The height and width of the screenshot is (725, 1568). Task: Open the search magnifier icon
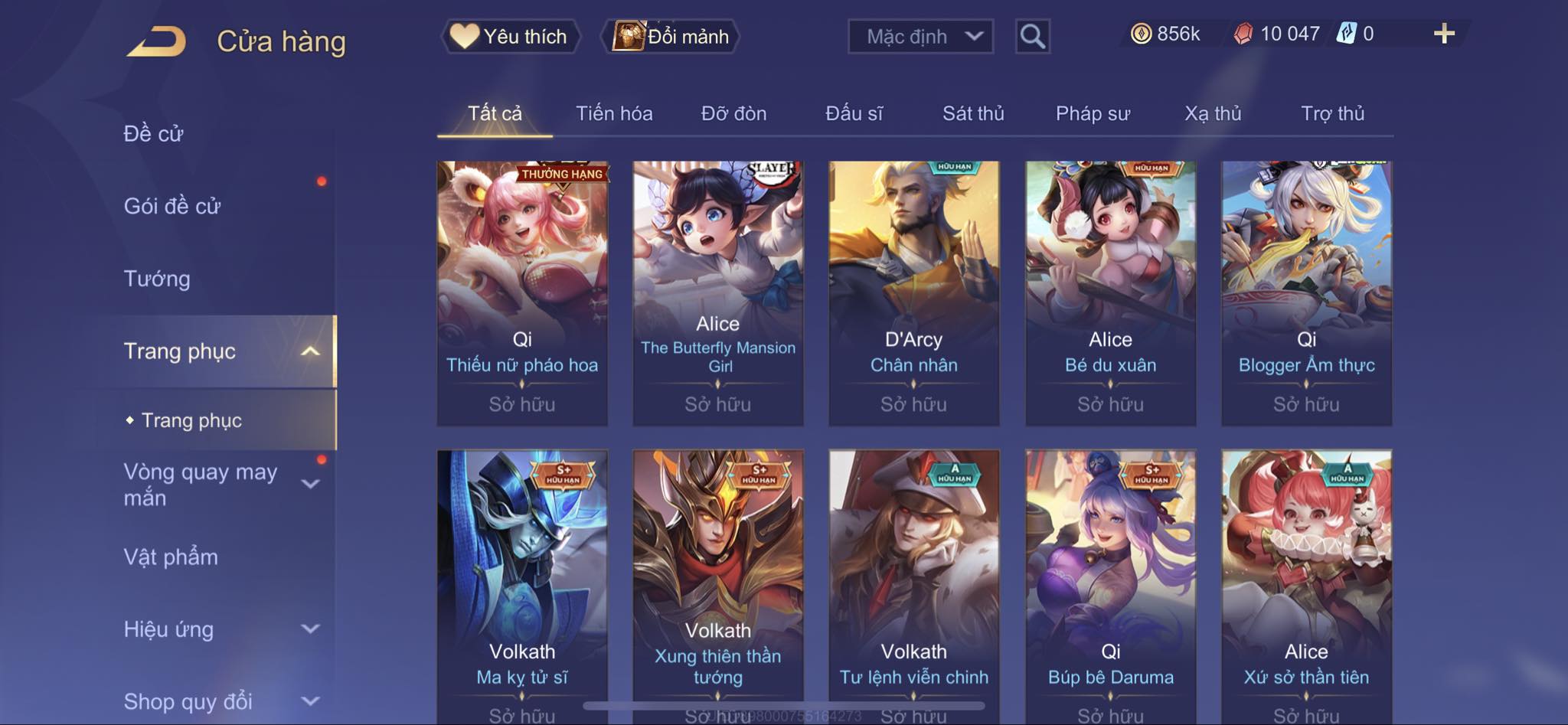(x=1032, y=36)
